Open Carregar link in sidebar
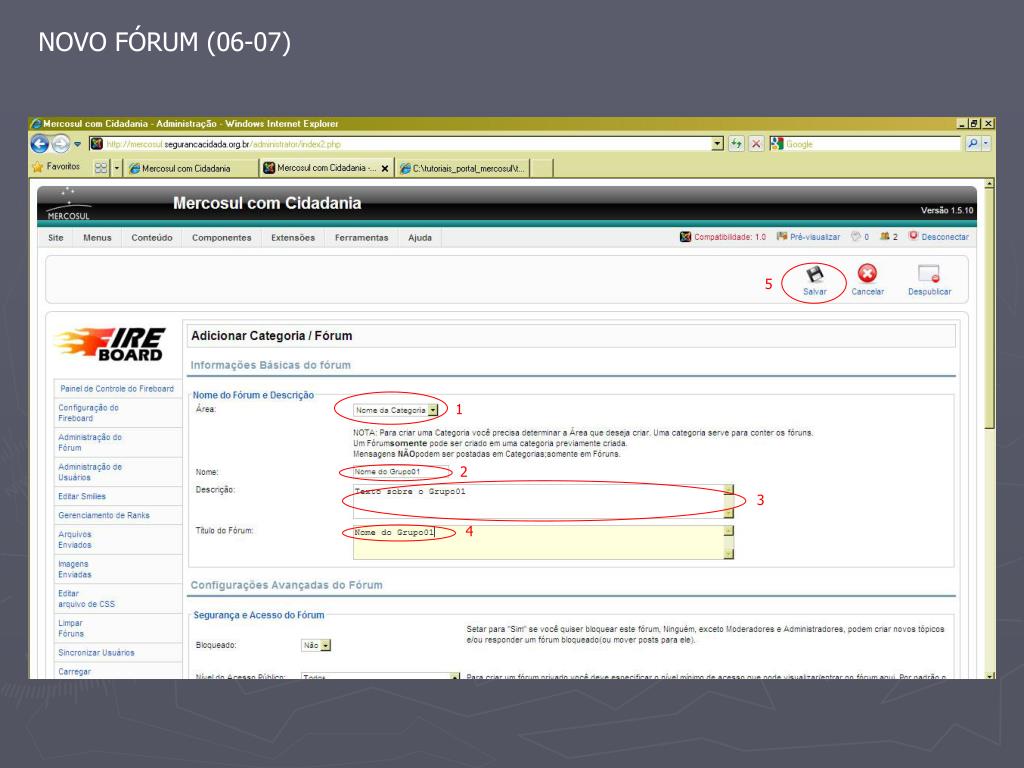Viewport: 1024px width, 768px height. click(74, 671)
